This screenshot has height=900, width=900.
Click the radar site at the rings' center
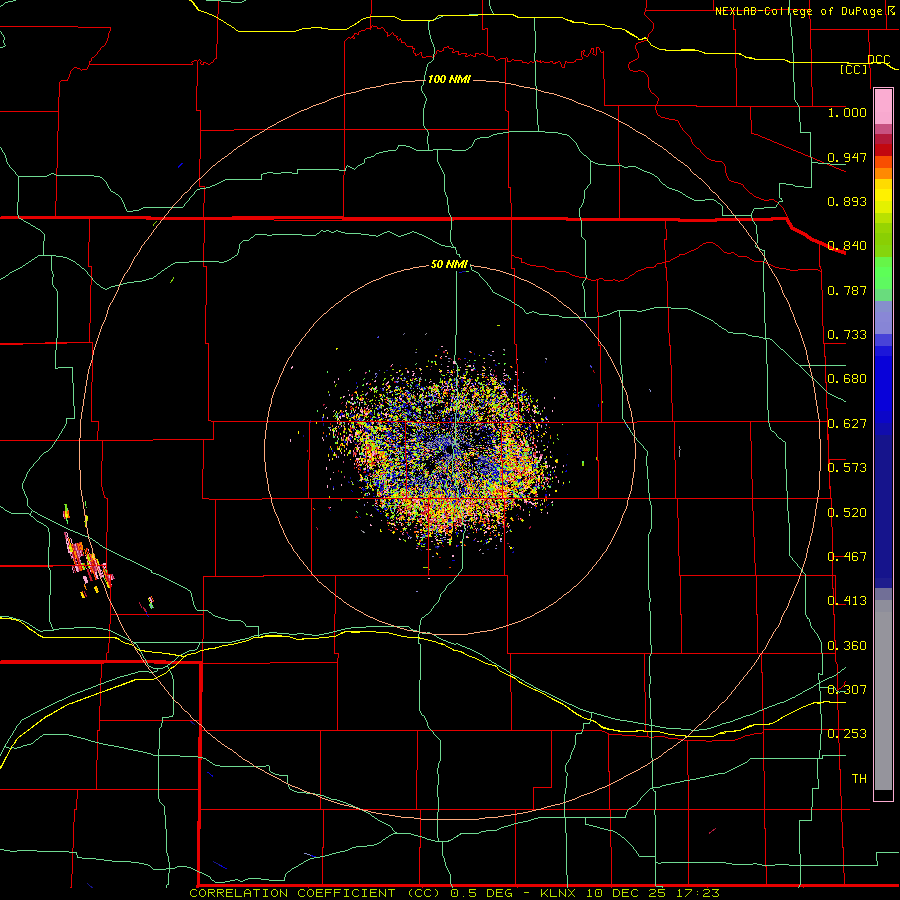(449, 450)
